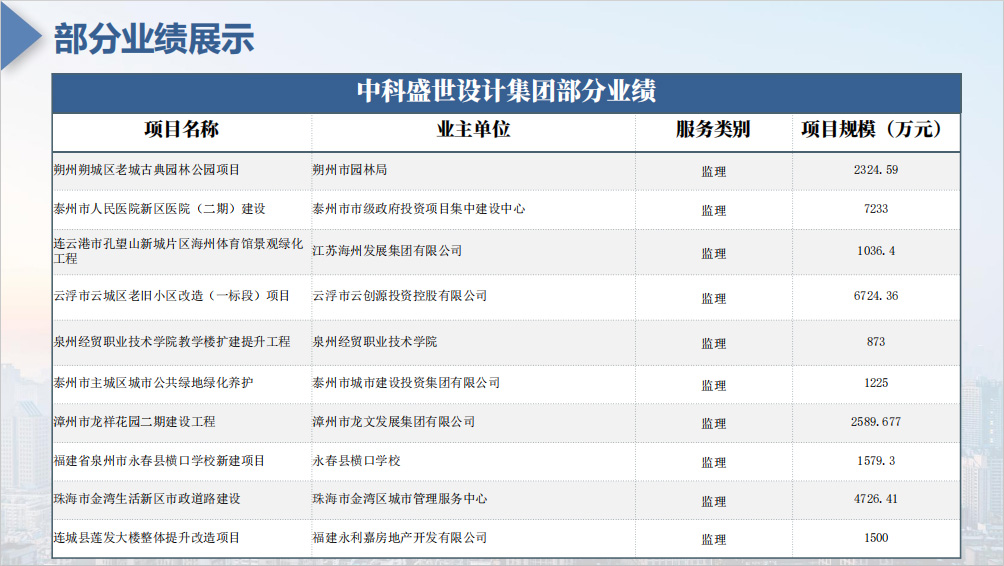Click the value 2324.59
The image size is (1004, 566).
tap(875, 170)
